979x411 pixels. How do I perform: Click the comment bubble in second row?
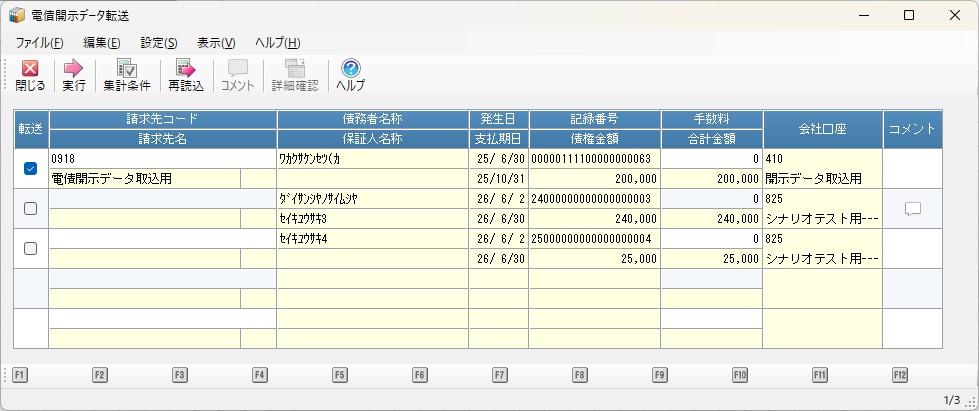coord(912,209)
